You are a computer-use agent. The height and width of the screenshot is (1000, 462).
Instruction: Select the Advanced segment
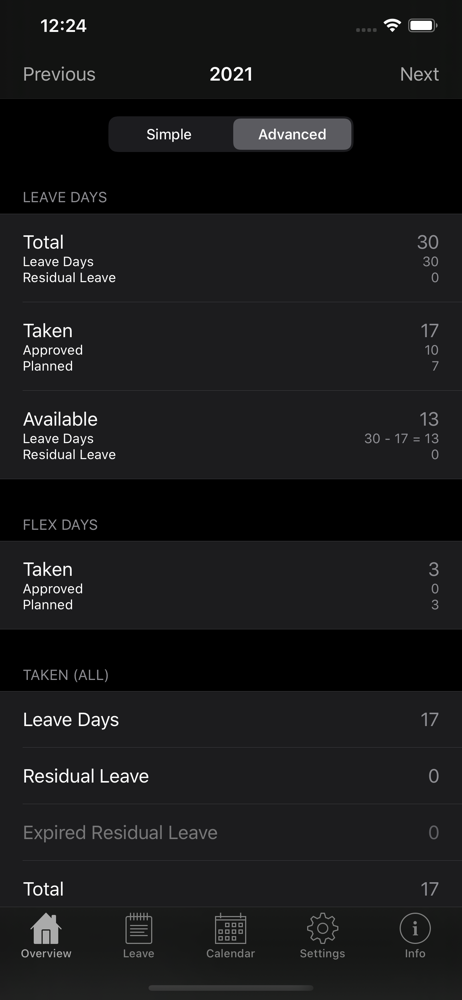[292, 134]
